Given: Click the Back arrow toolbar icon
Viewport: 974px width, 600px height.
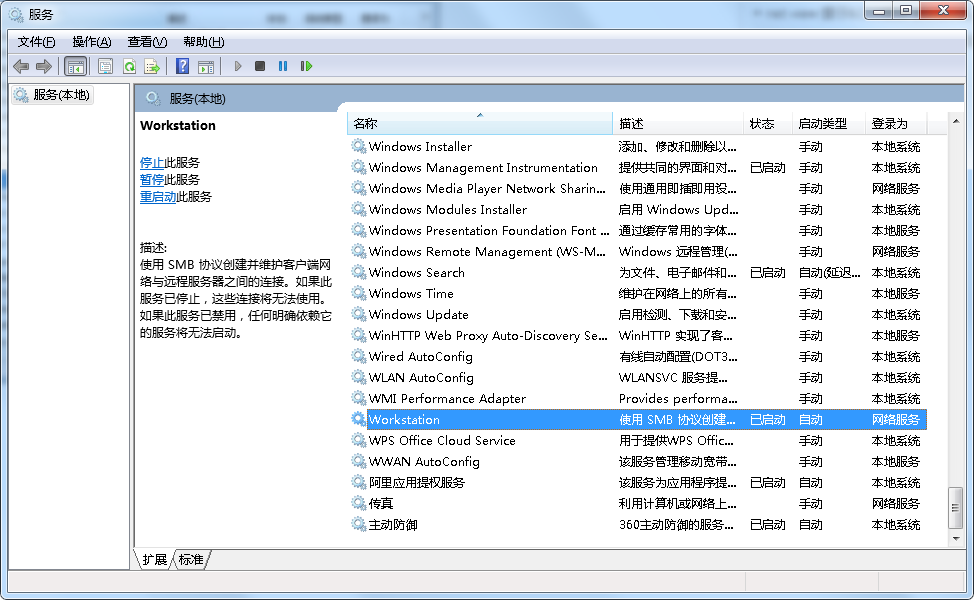Looking at the screenshot, I should [21, 66].
